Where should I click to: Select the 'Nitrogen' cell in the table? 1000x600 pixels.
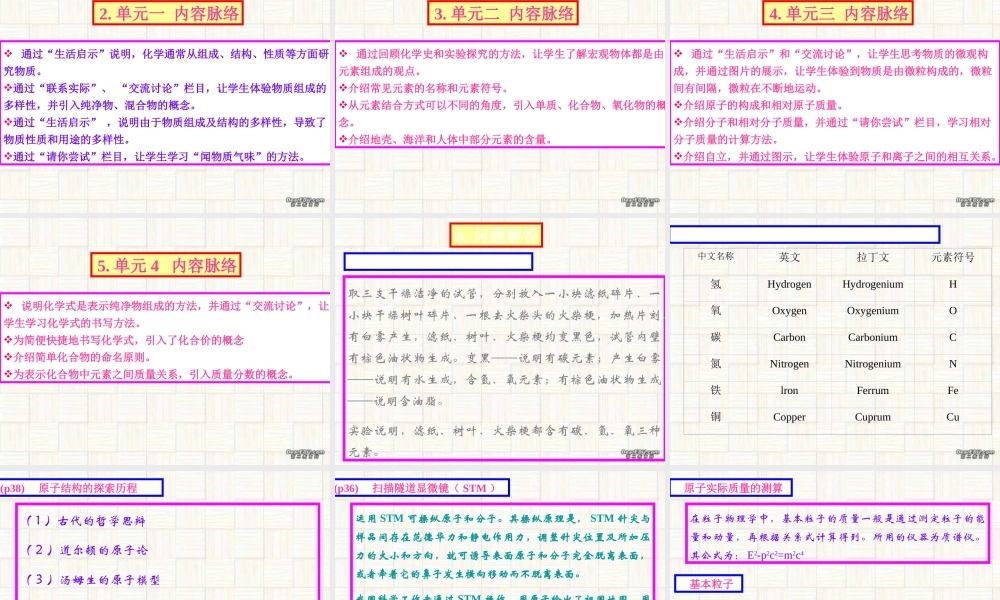(x=789, y=364)
